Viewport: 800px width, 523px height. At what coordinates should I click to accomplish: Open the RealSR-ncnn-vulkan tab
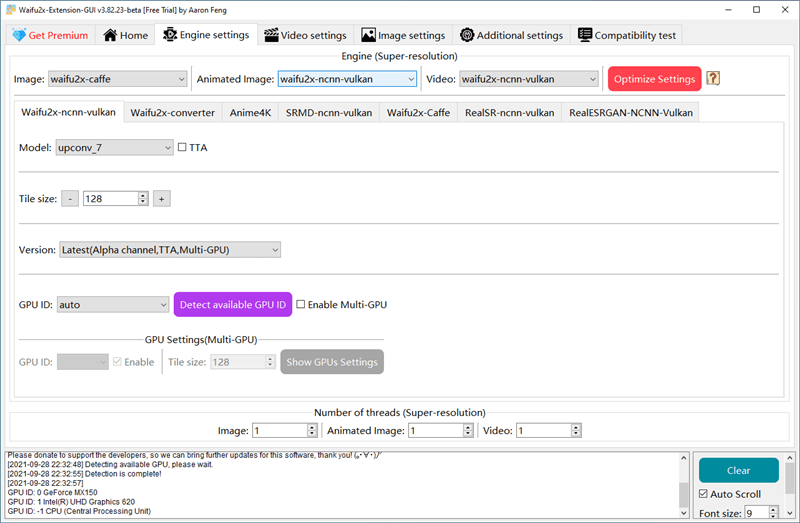point(509,113)
